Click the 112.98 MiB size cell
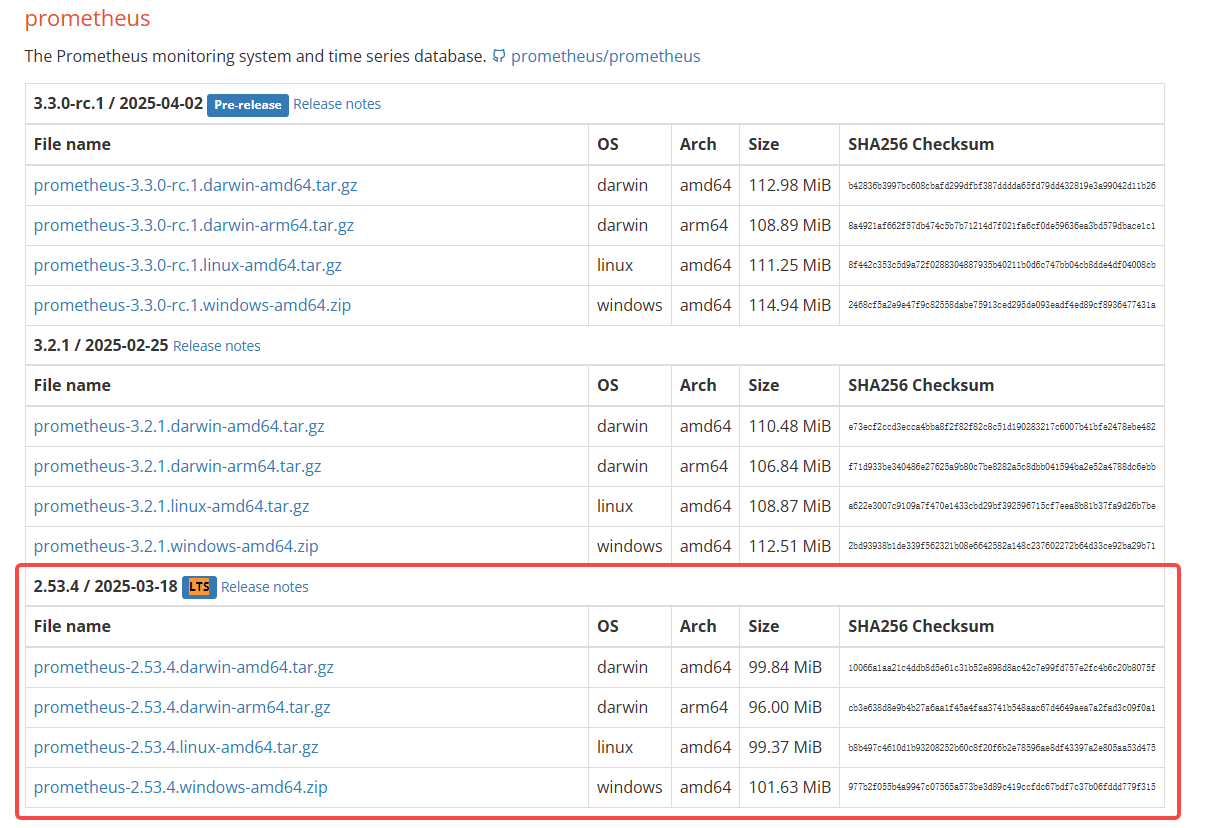This screenshot has height=828, width=1212. pos(790,185)
